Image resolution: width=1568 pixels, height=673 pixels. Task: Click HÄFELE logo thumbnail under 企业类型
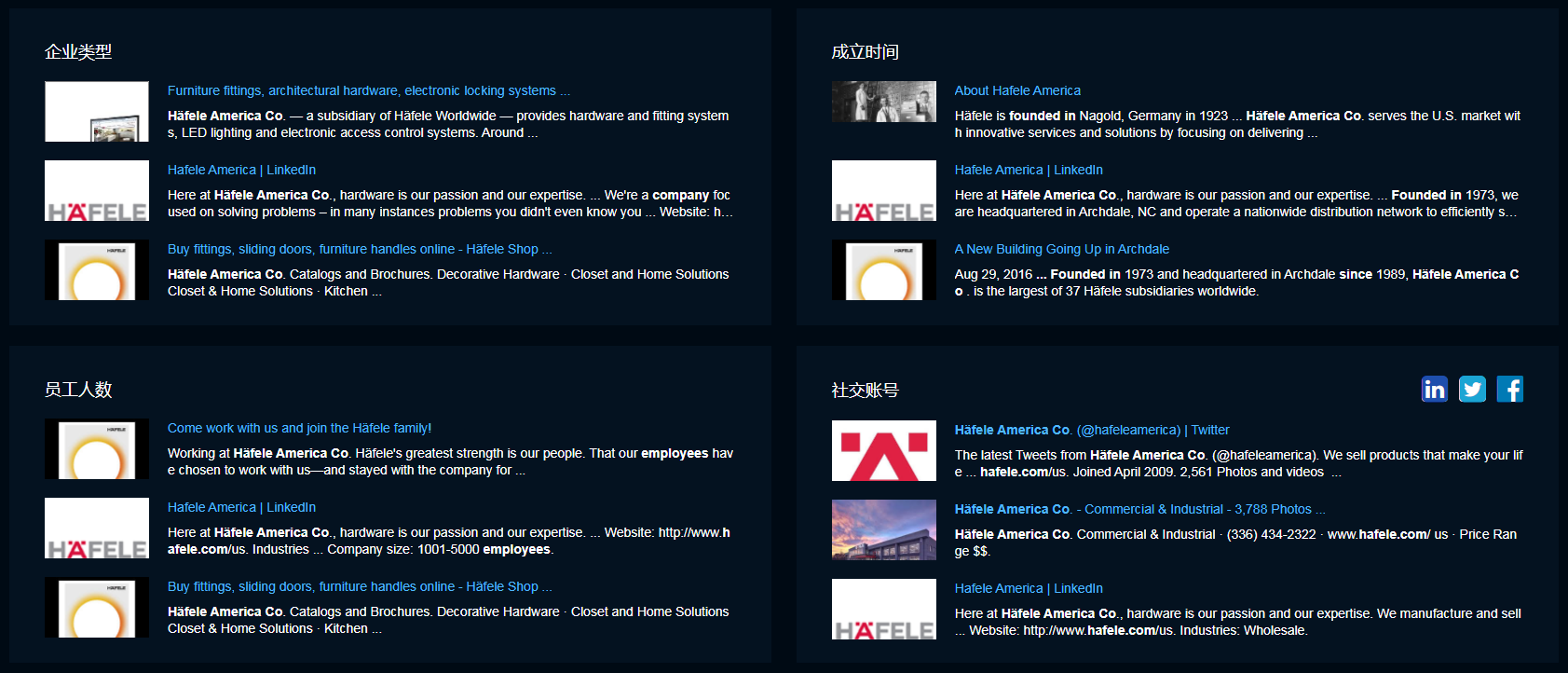pos(97,190)
